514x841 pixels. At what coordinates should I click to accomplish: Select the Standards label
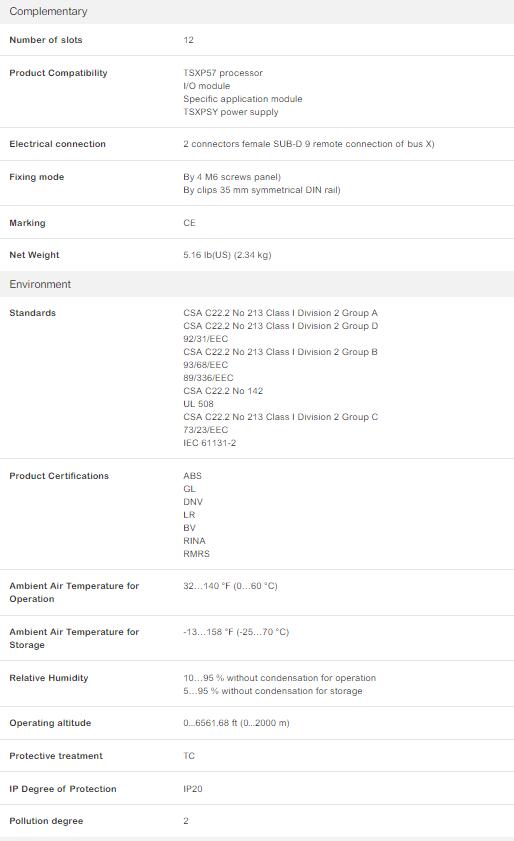(32, 313)
